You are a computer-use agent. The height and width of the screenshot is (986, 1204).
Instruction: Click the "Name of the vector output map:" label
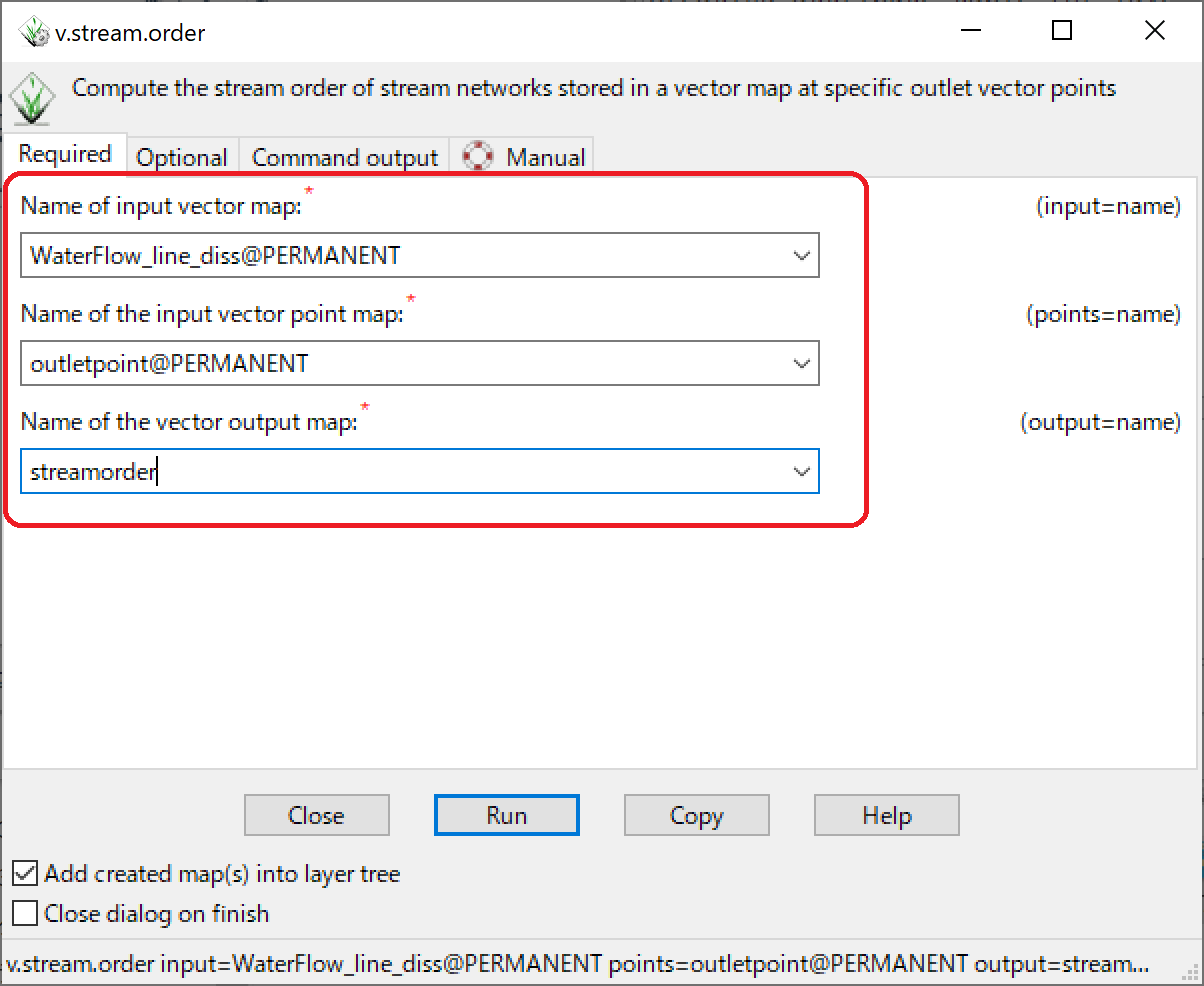point(189,422)
